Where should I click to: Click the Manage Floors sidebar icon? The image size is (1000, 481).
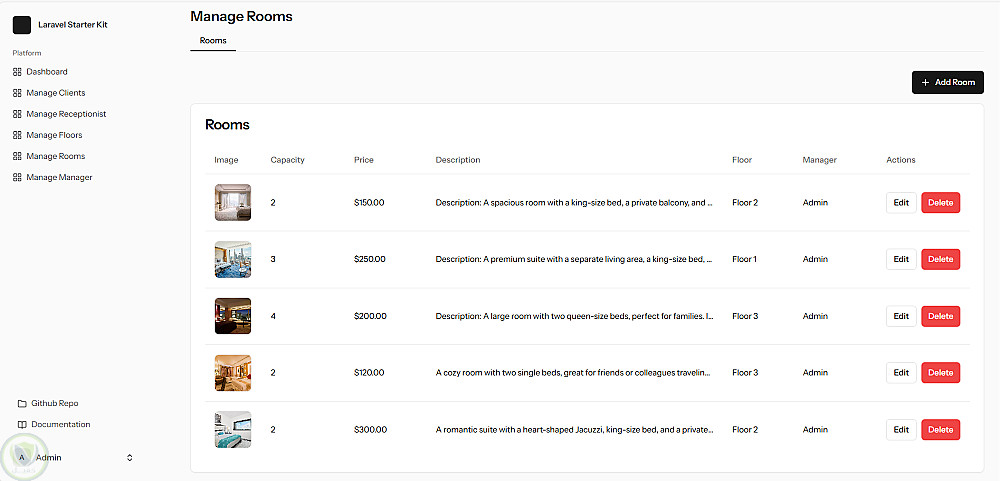[17, 135]
